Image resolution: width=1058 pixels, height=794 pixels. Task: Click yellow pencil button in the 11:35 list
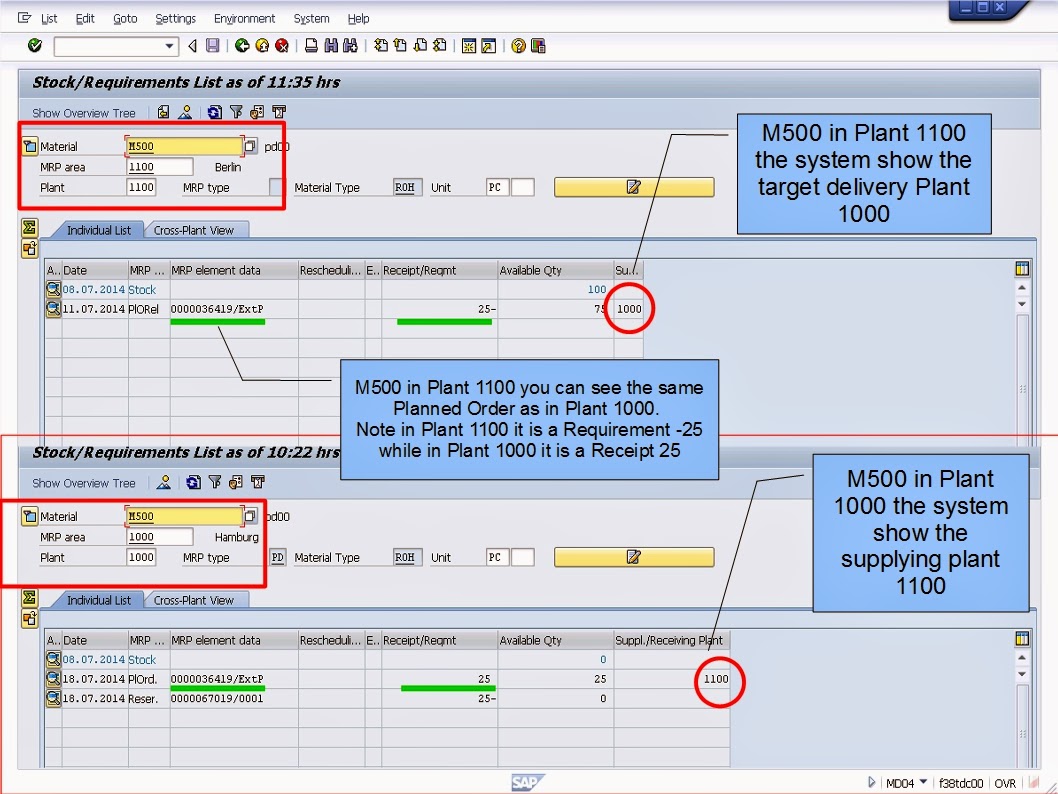point(634,187)
